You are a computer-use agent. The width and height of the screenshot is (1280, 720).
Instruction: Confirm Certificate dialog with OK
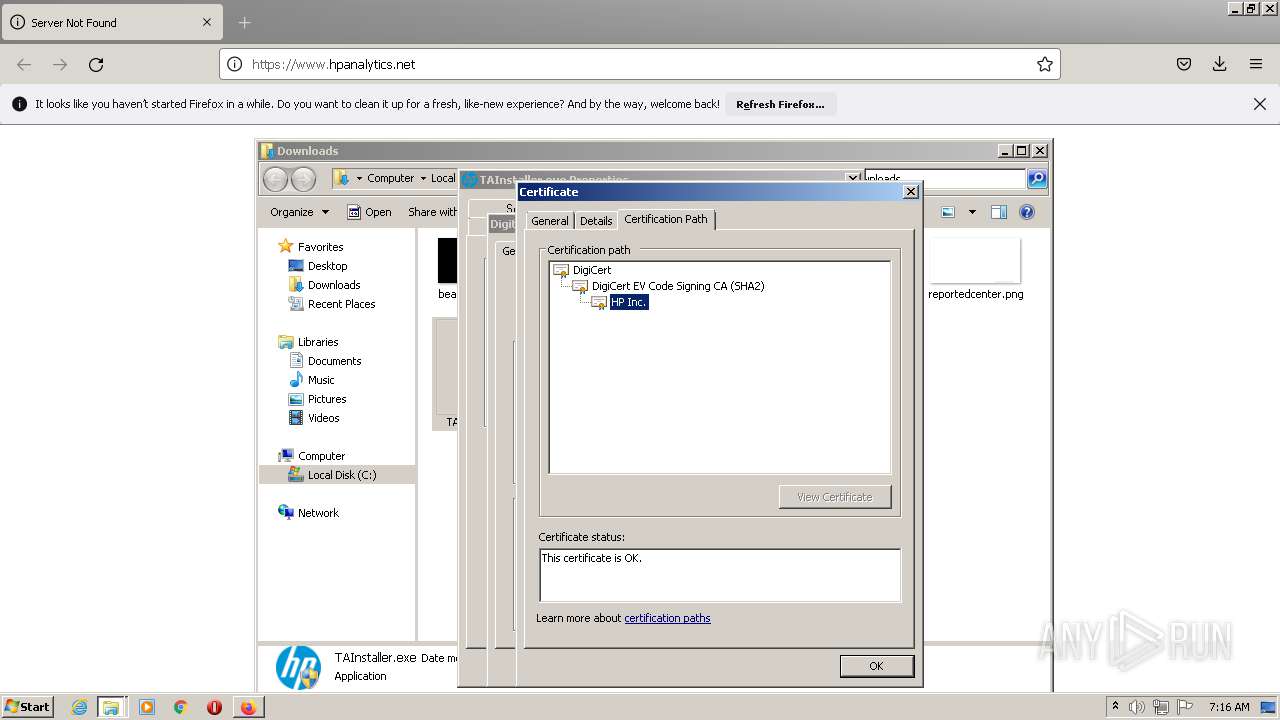pyautogui.click(x=876, y=666)
